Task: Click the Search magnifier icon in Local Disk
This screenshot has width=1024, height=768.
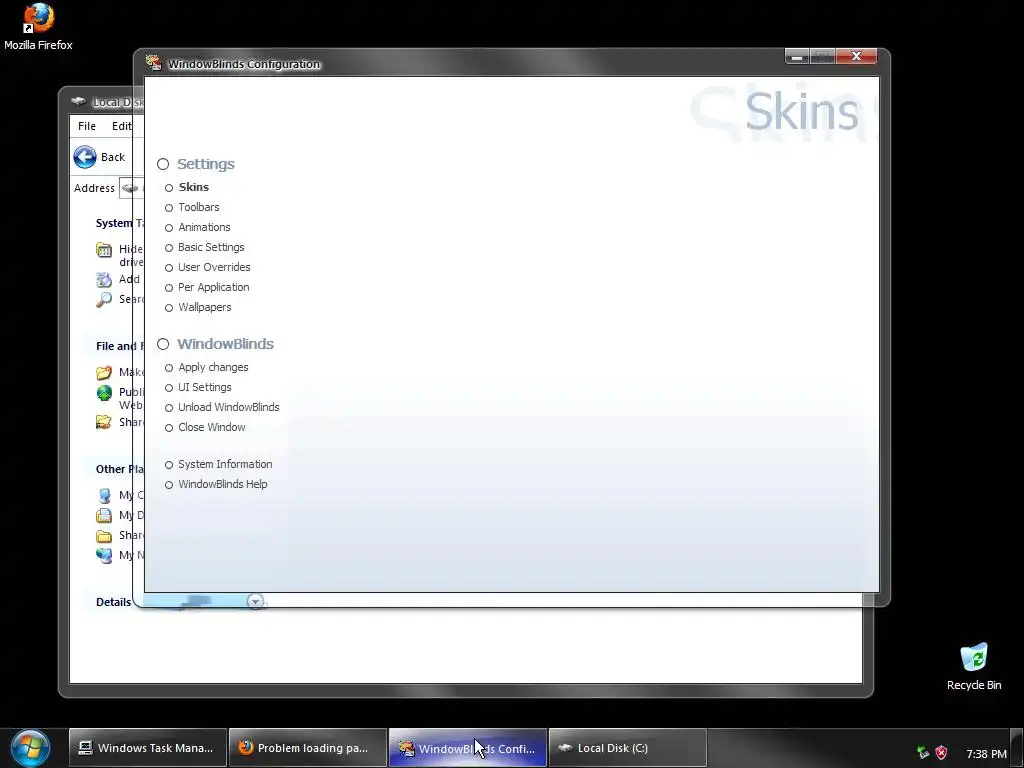Action: [104, 300]
